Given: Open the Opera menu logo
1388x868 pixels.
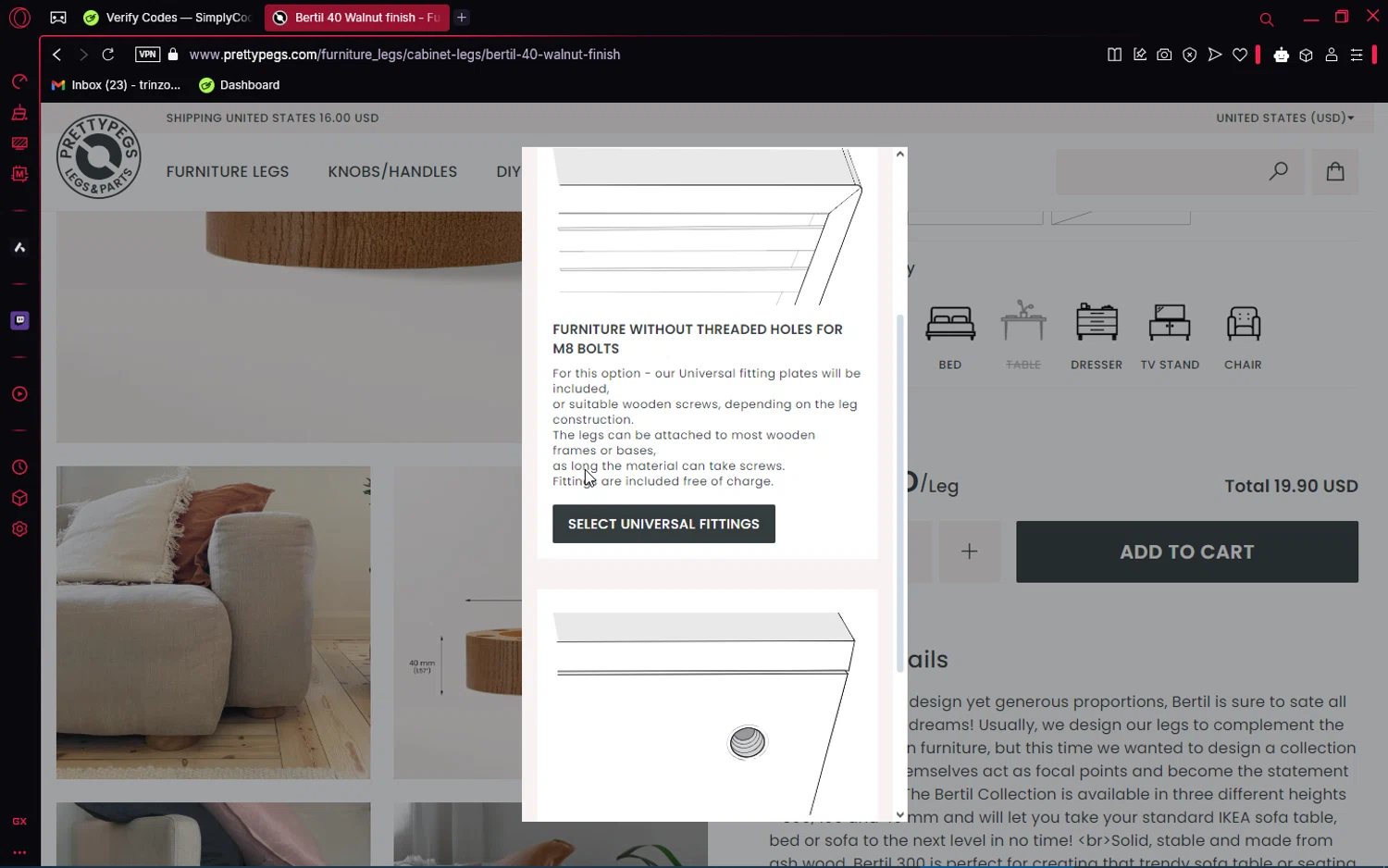Looking at the screenshot, I should (x=19, y=18).
